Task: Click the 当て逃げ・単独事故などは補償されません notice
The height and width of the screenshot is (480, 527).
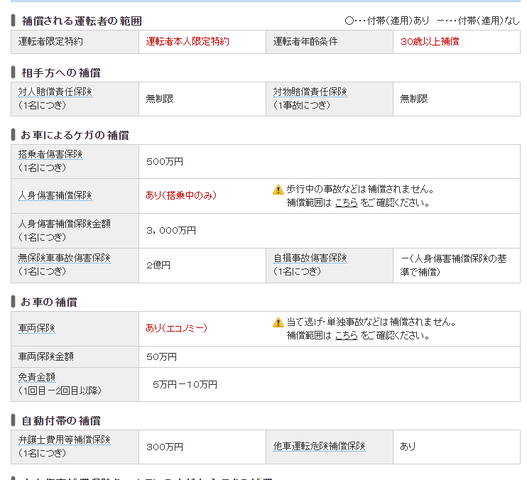Action: click(x=371, y=322)
